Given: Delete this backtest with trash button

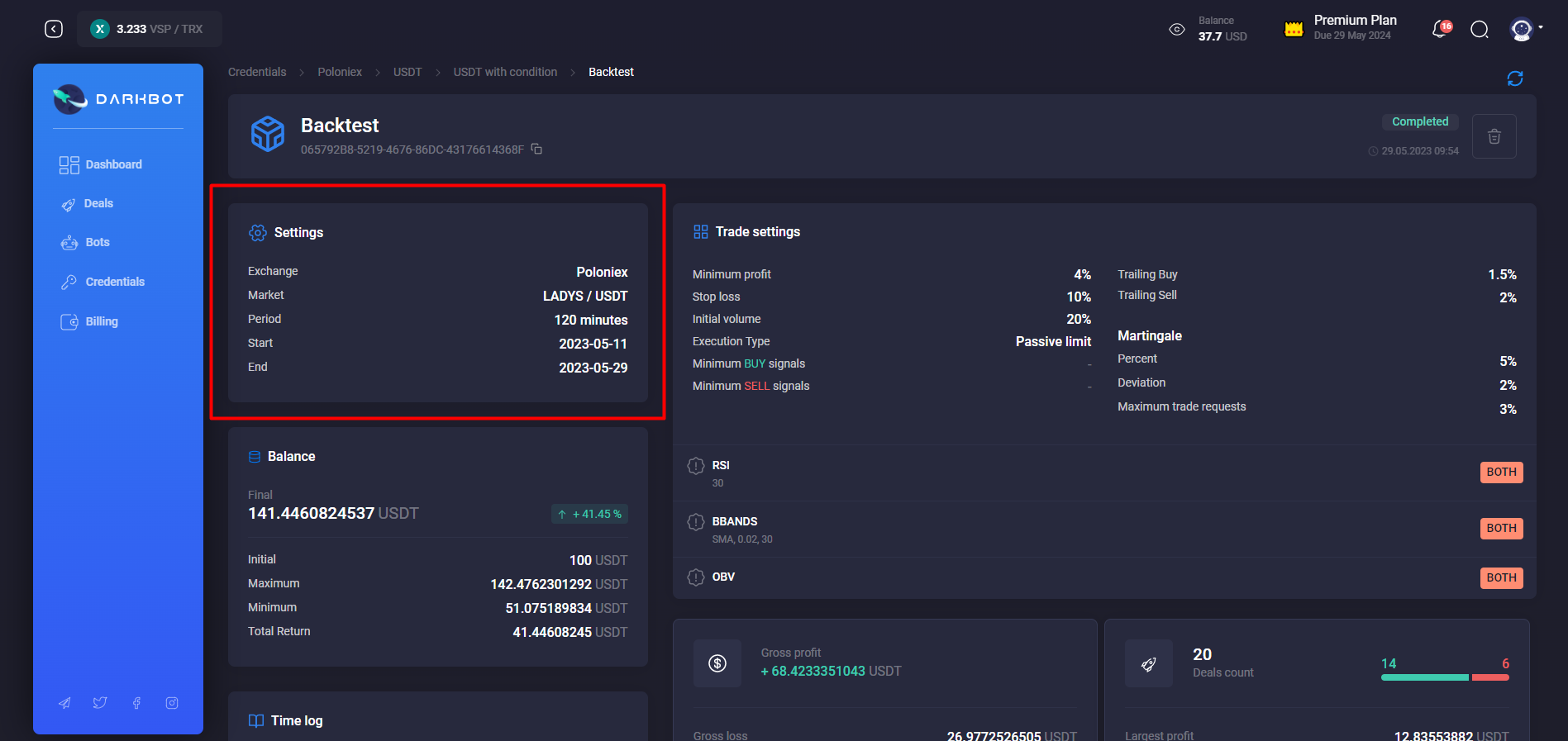Looking at the screenshot, I should click(1494, 136).
